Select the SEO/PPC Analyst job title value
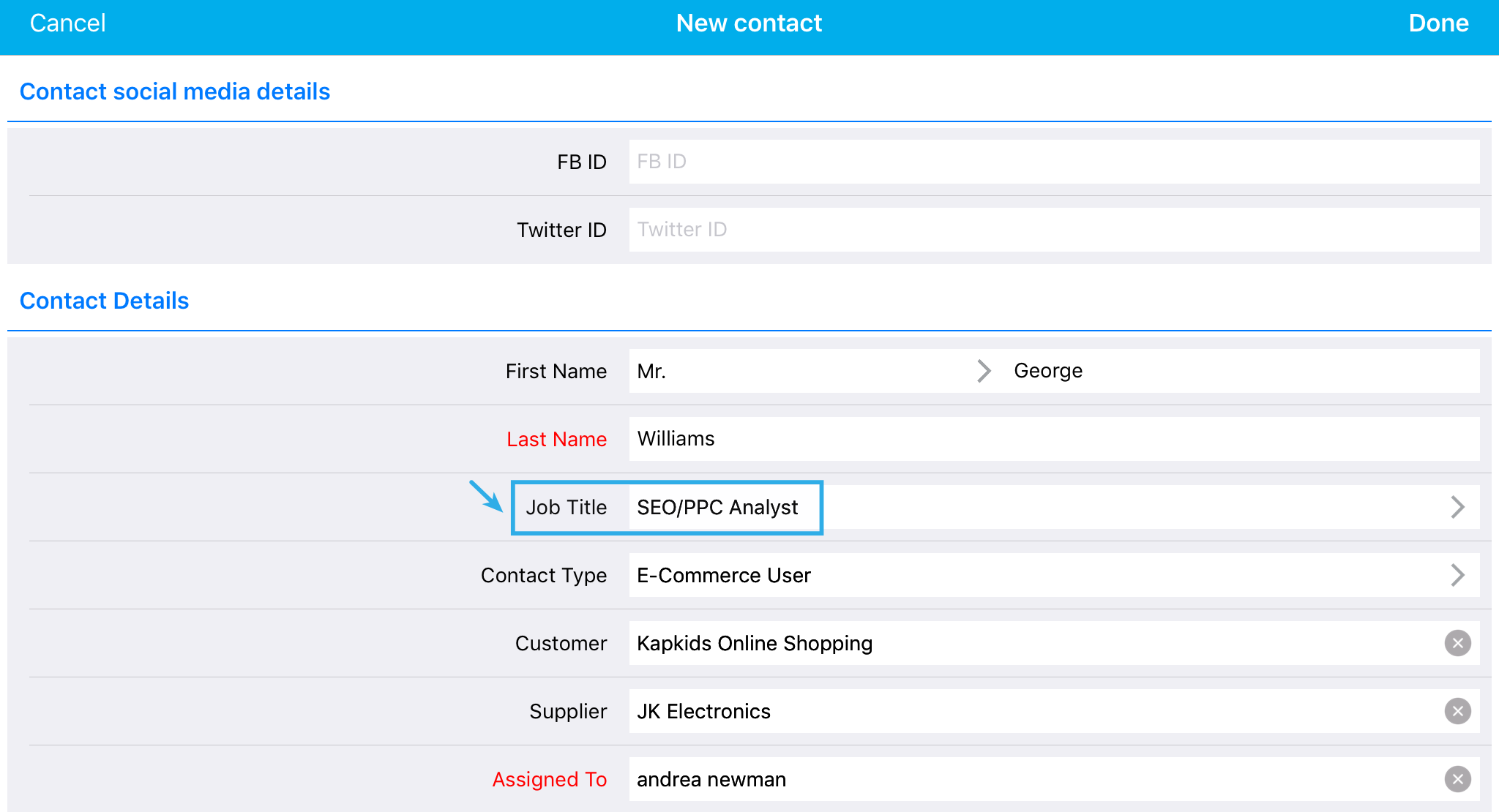 717,507
